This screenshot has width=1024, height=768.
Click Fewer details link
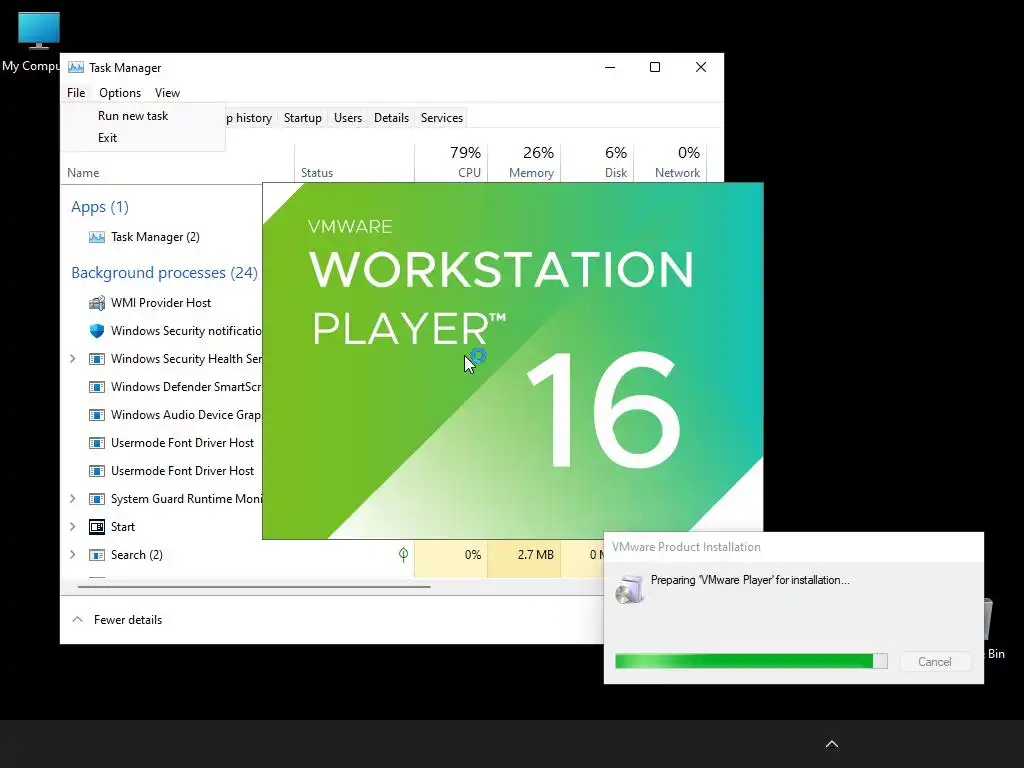coord(128,620)
